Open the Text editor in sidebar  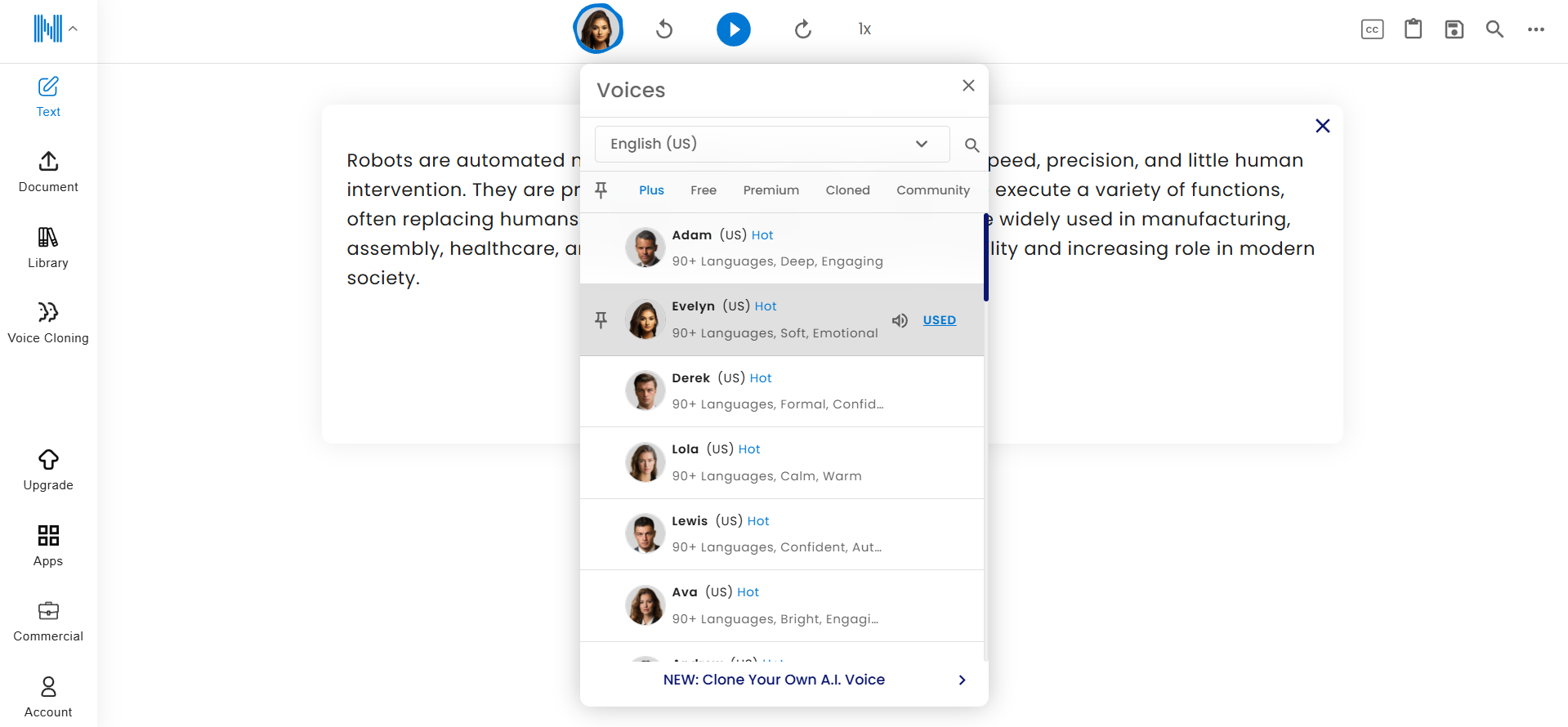point(48,97)
